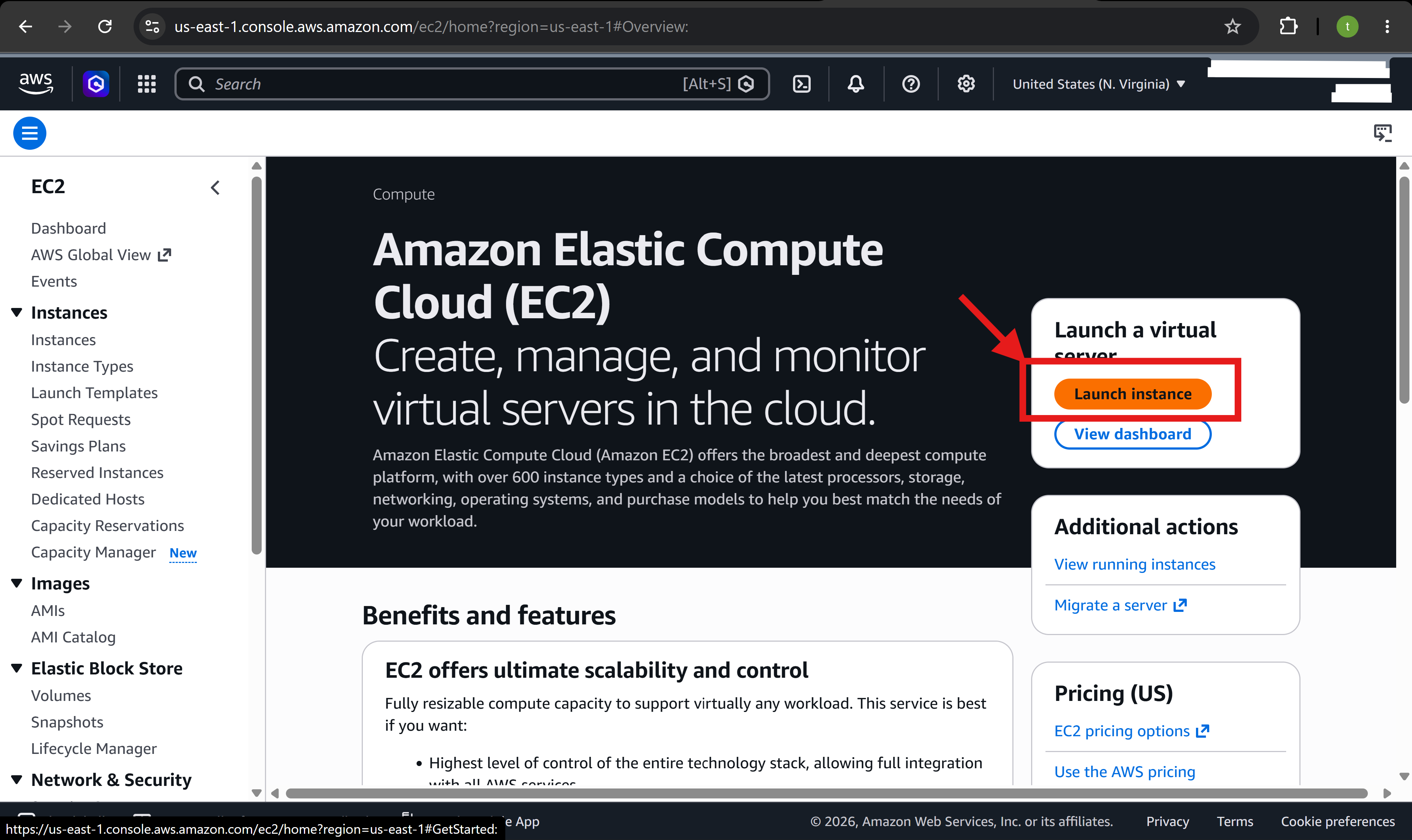The height and width of the screenshot is (840, 1412).
Task: Open Snapshots in sidebar
Action: point(67,722)
